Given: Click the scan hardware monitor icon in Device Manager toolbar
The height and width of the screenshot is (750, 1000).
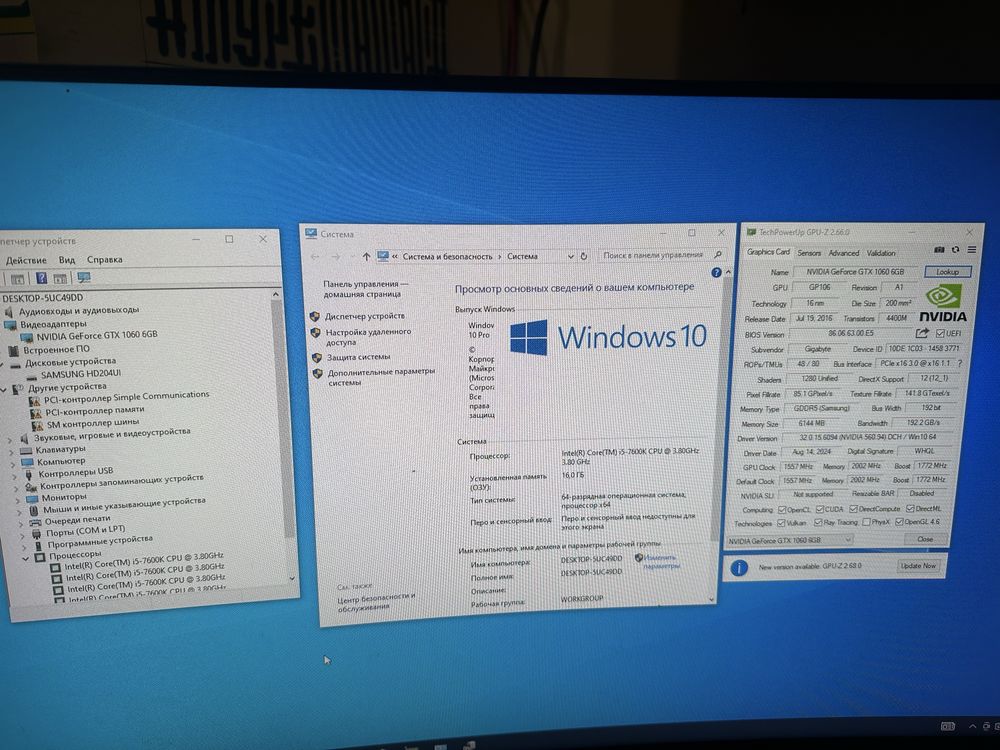Looking at the screenshot, I should coord(84,277).
